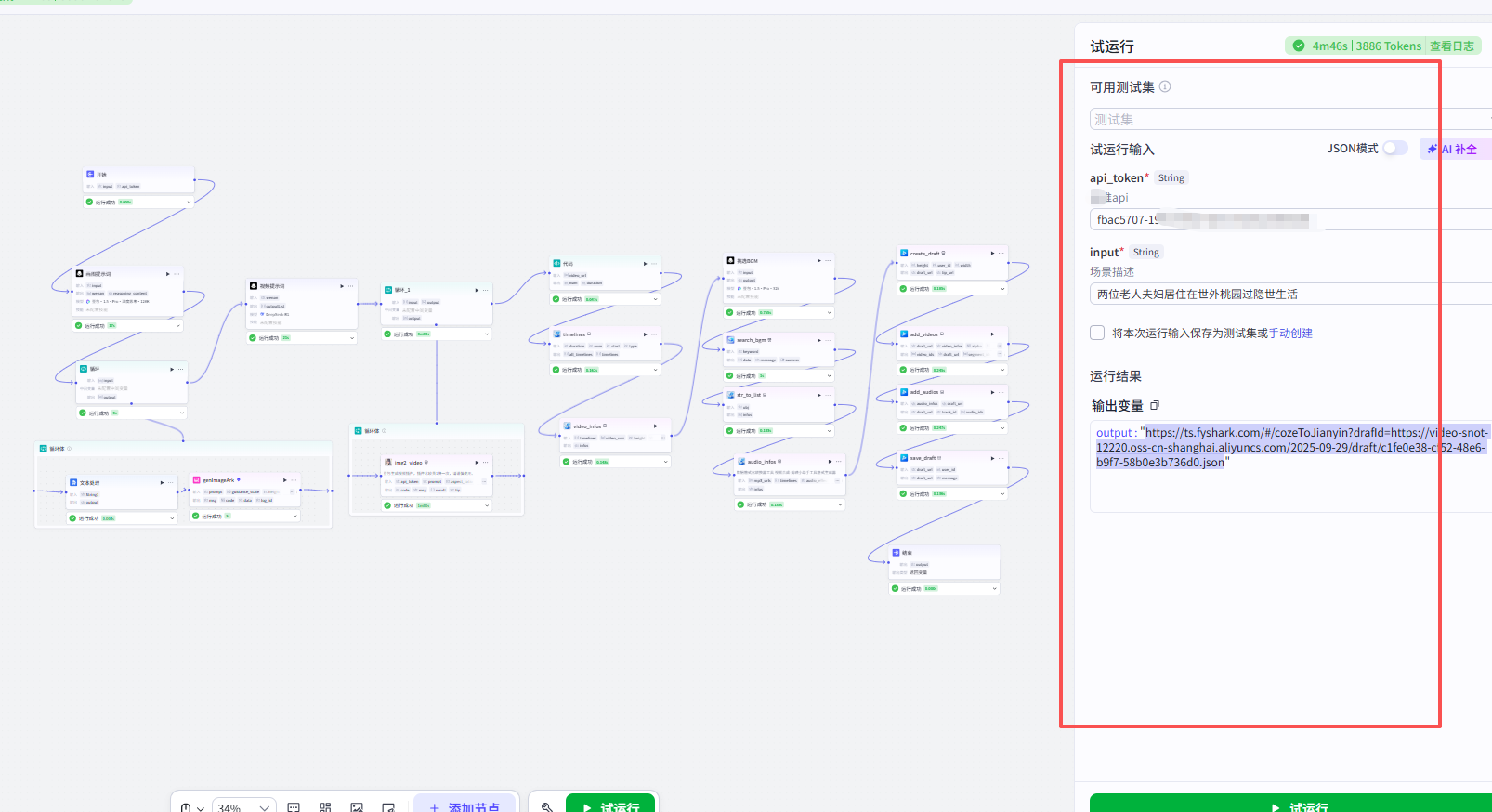The width and height of the screenshot is (1492, 812).
Task: Expand the run result under add_videos node
Action: click(x=1002, y=370)
